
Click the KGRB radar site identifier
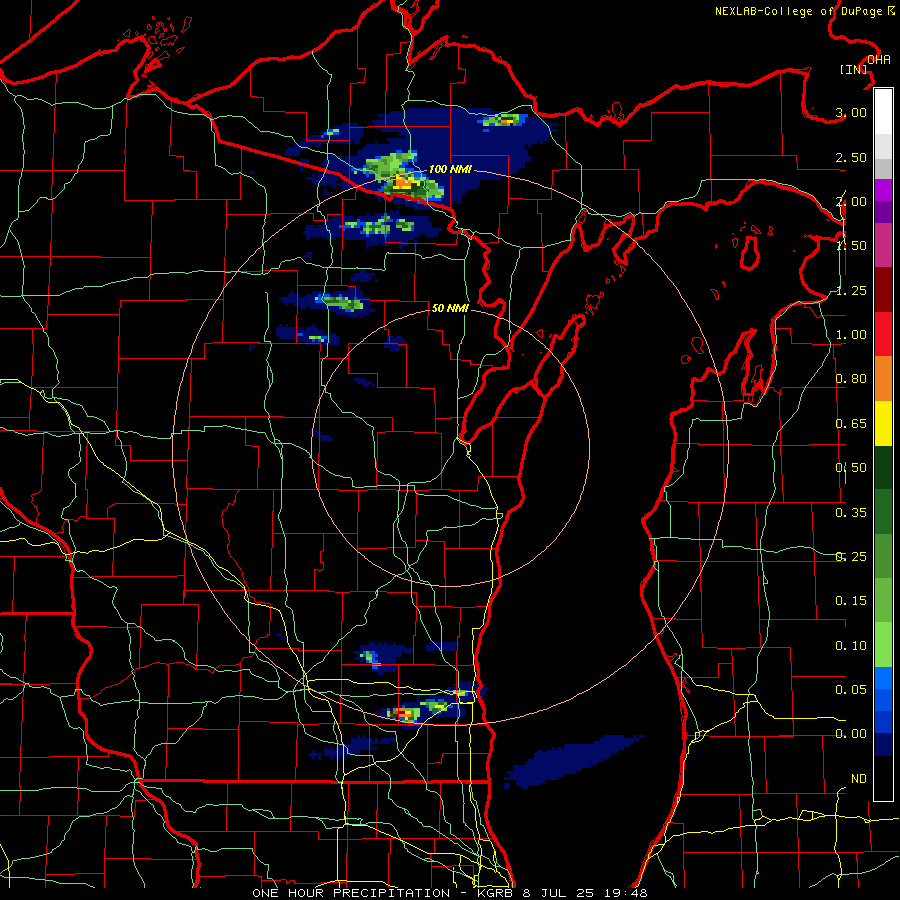pyautogui.click(x=494, y=893)
